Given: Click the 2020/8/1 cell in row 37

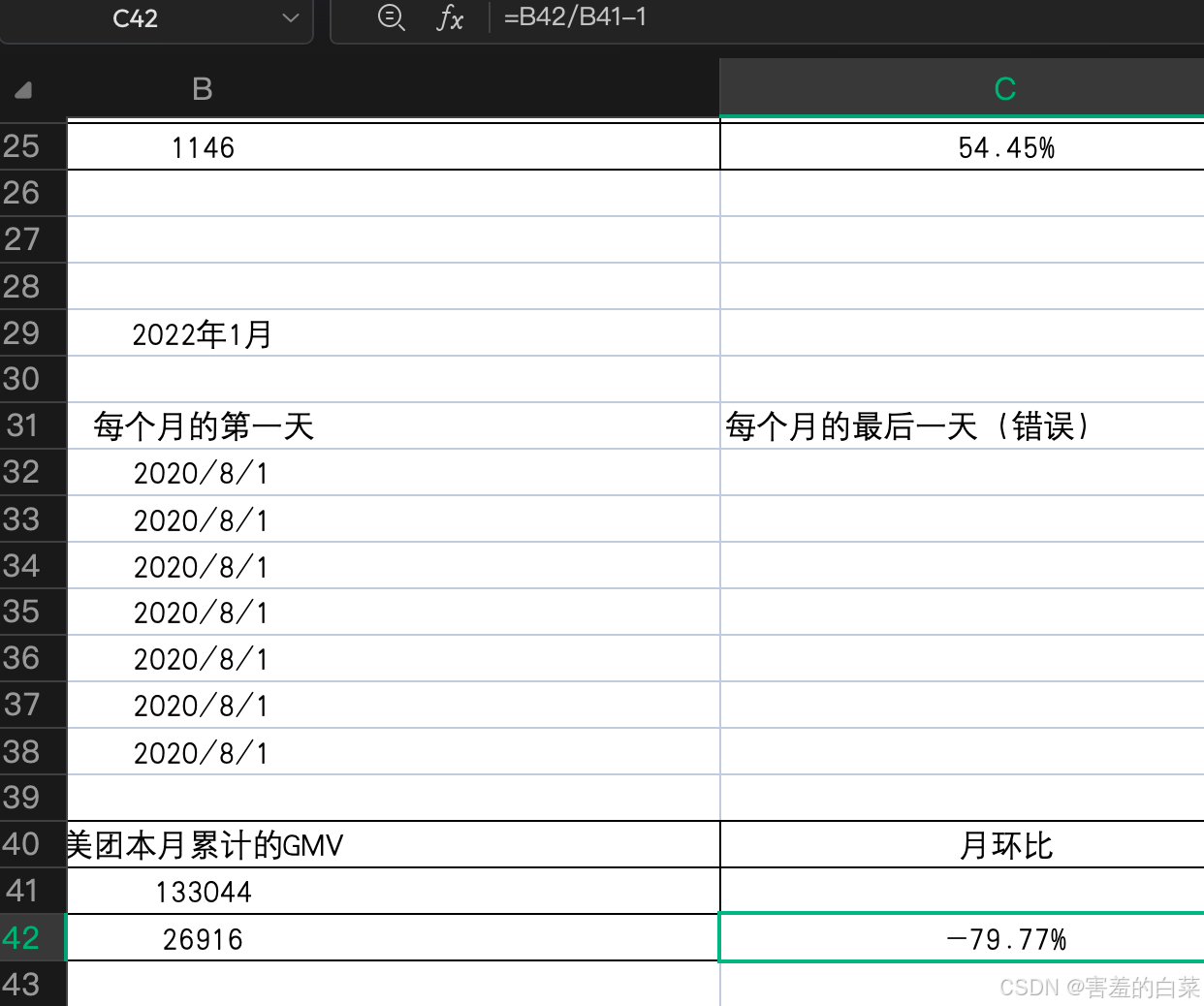Looking at the screenshot, I should [394, 705].
